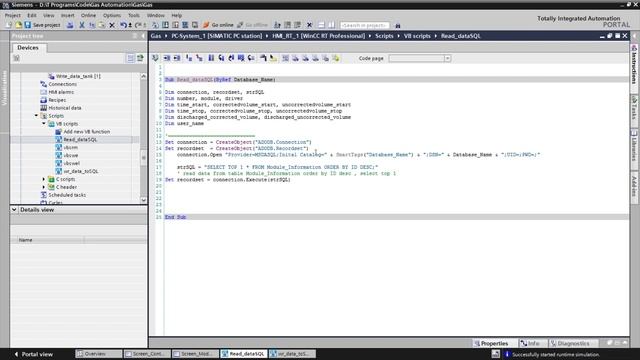Collapse the VB scripts tree node
The height and width of the screenshot is (360, 640).
(44, 123)
